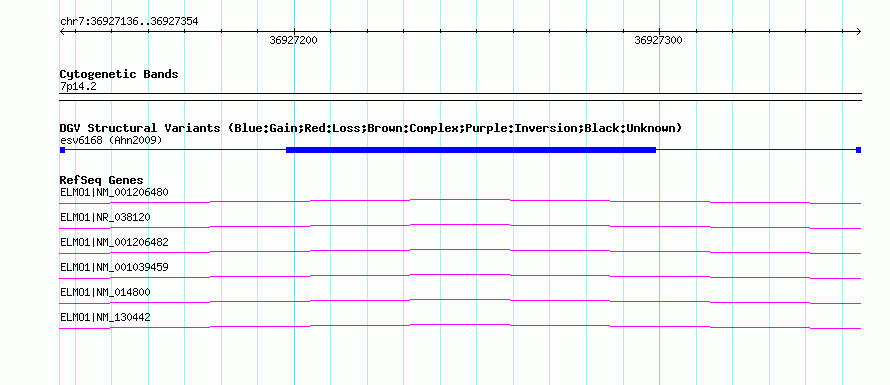The width and height of the screenshot is (890, 385).
Task: Select the RefSeq Genes track title
Action: click(102, 181)
